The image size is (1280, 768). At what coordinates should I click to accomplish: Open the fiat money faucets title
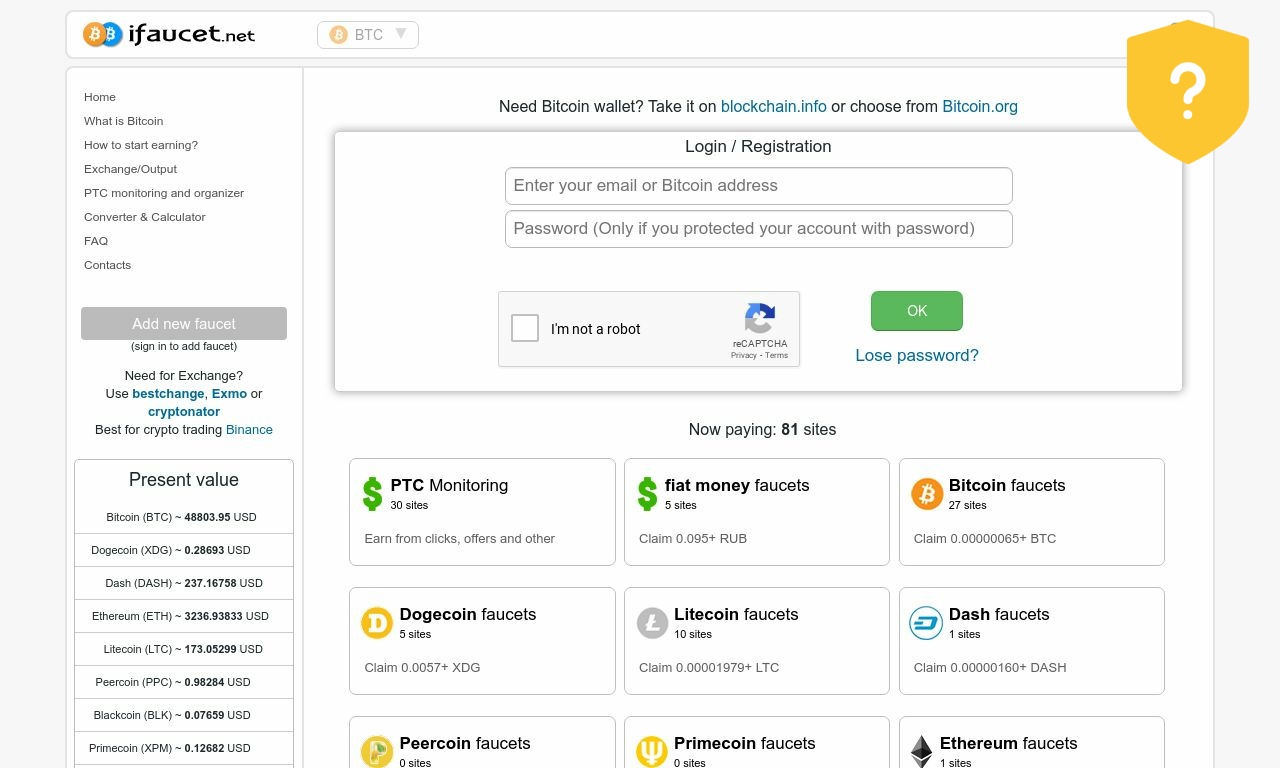point(737,485)
